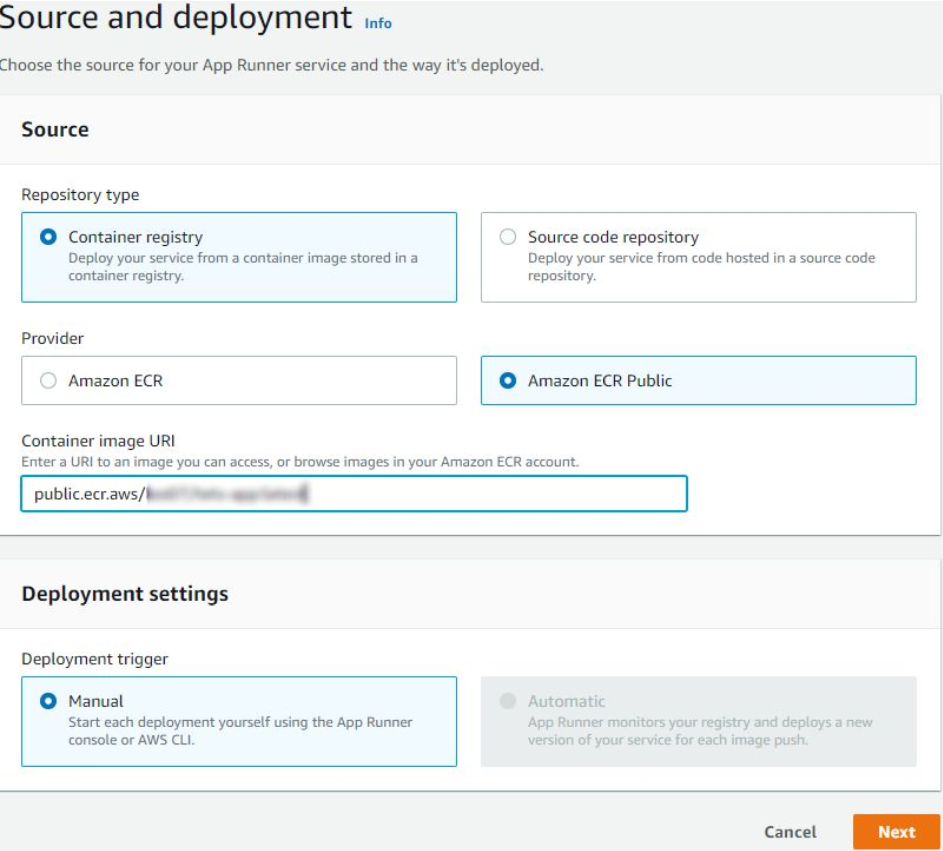Click the Automatic option description text
This screenshot has height=851, width=943.
[700, 730]
